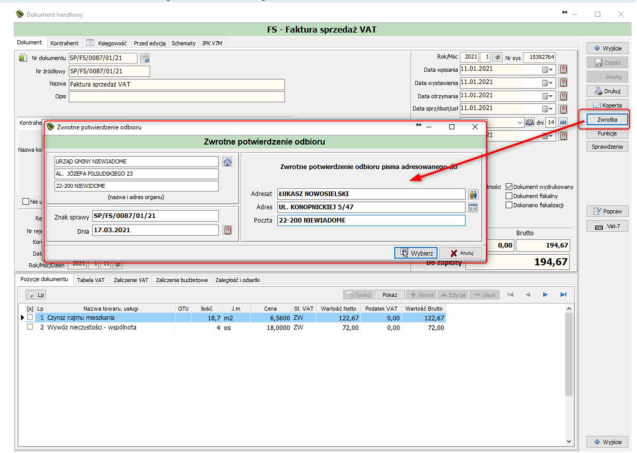Click calendar icon beside Data wpisania
Image resolution: width=637 pixels, height=453 pixels.
pos(563,69)
